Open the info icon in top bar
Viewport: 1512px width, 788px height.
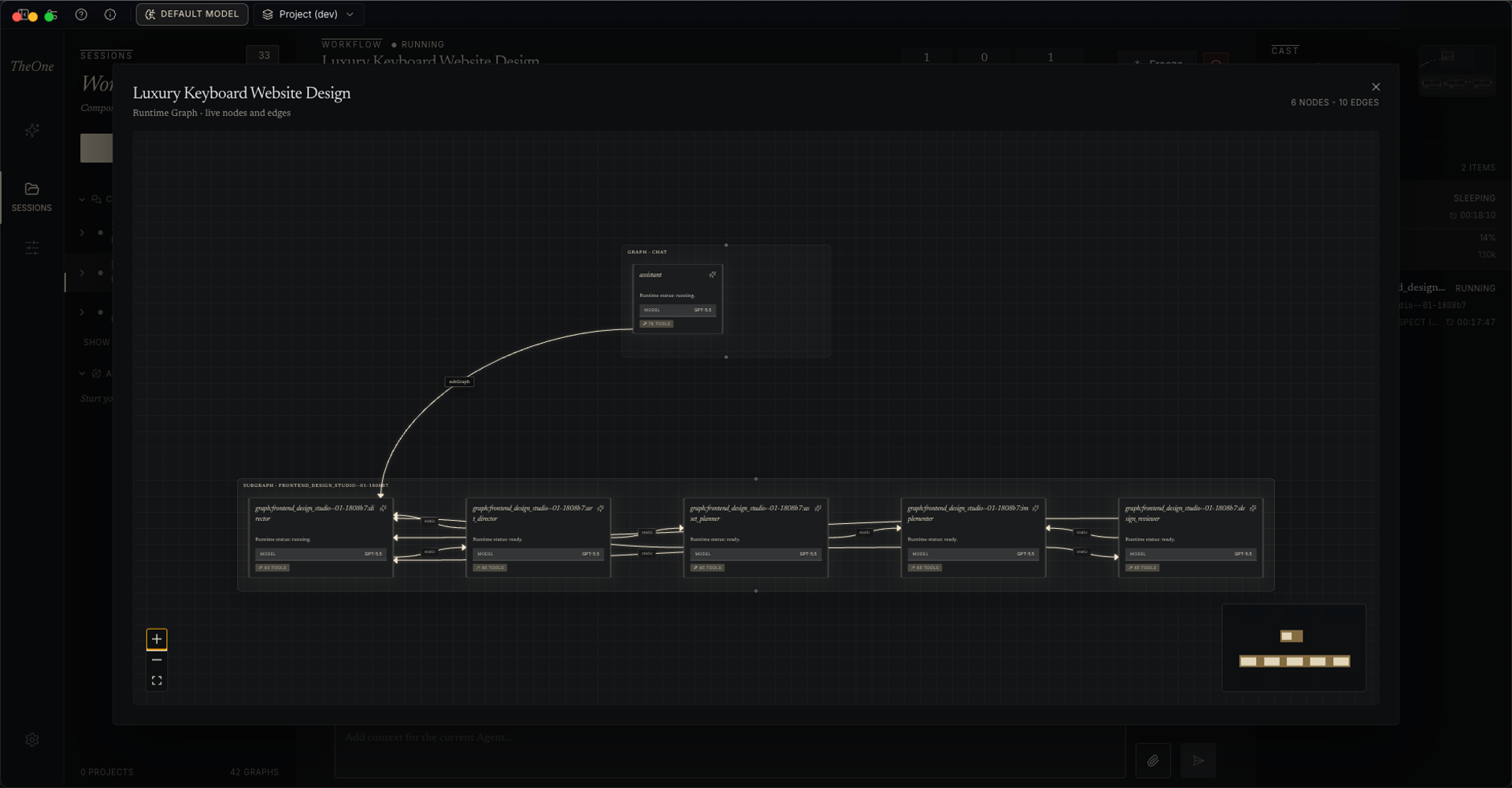[x=110, y=14]
